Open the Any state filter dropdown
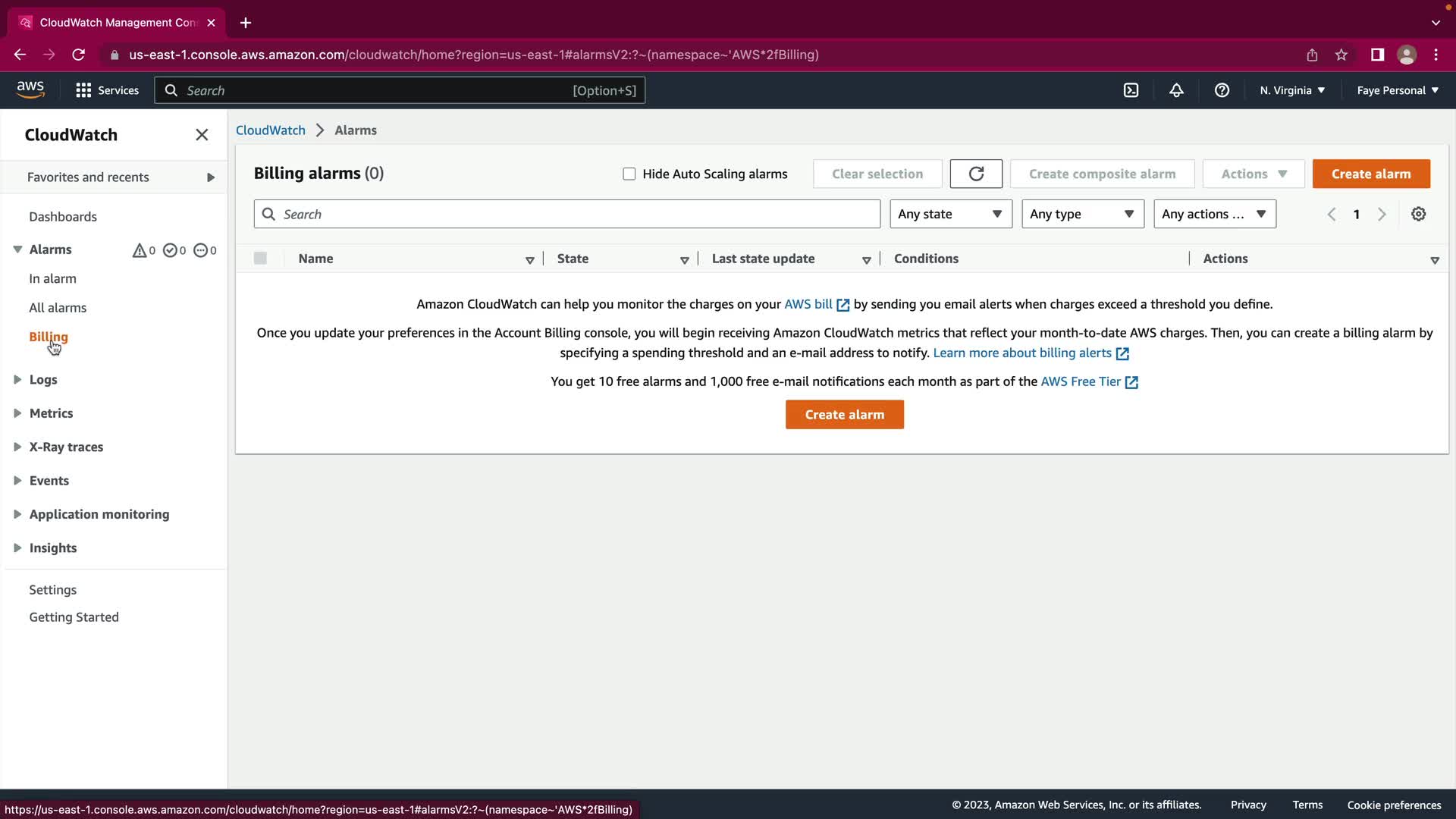1456x819 pixels. pos(950,215)
